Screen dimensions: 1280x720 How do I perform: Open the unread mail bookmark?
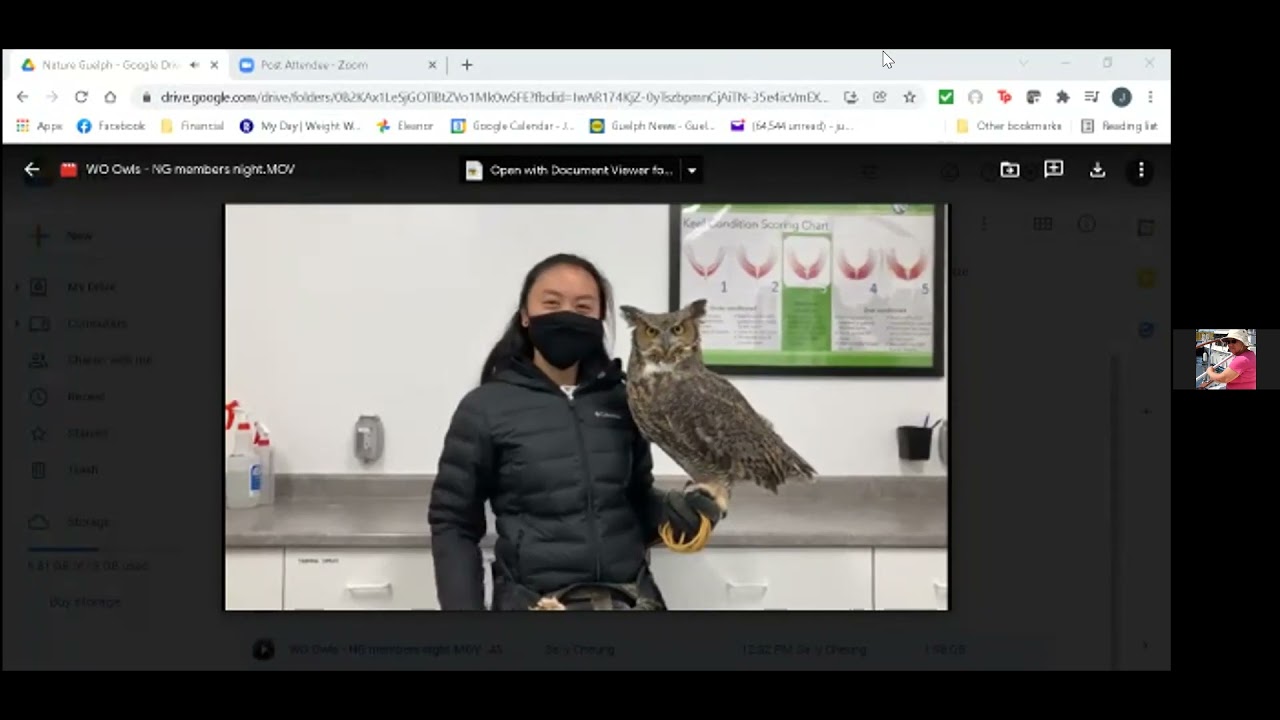point(792,126)
